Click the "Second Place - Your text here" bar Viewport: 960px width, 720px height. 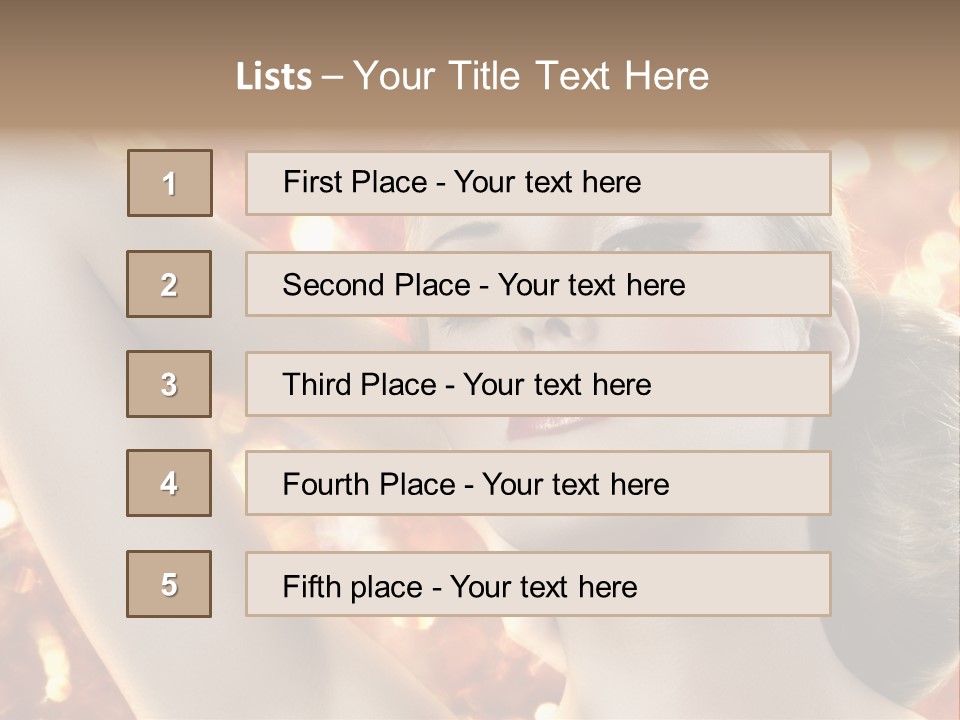pos(538,284)
